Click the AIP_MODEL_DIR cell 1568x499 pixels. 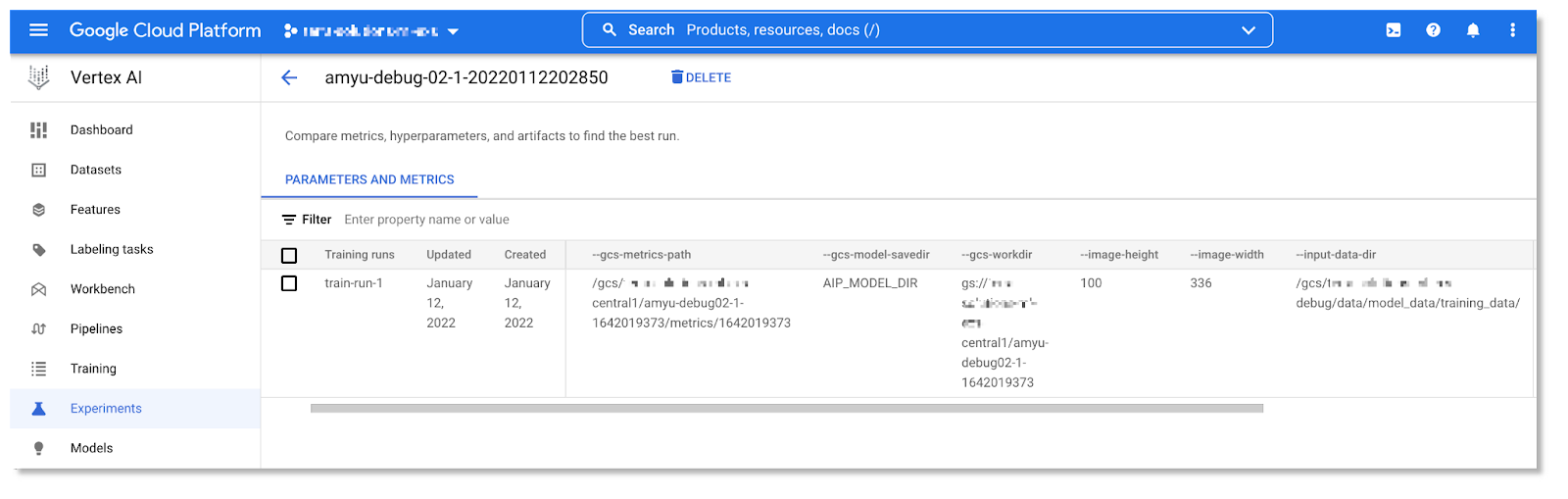[870, 283]
